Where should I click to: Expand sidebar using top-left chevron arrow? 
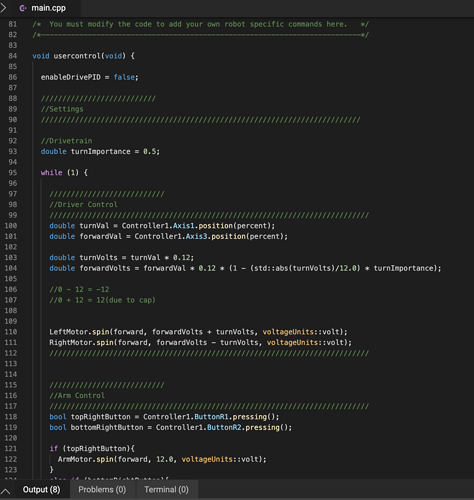[3, 8]
